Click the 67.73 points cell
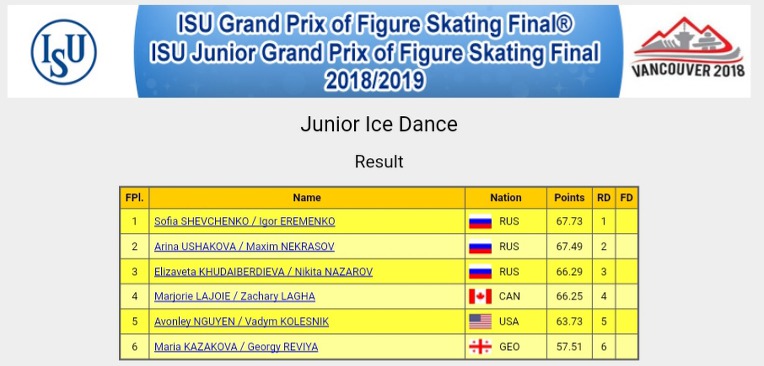 point(569,222)
